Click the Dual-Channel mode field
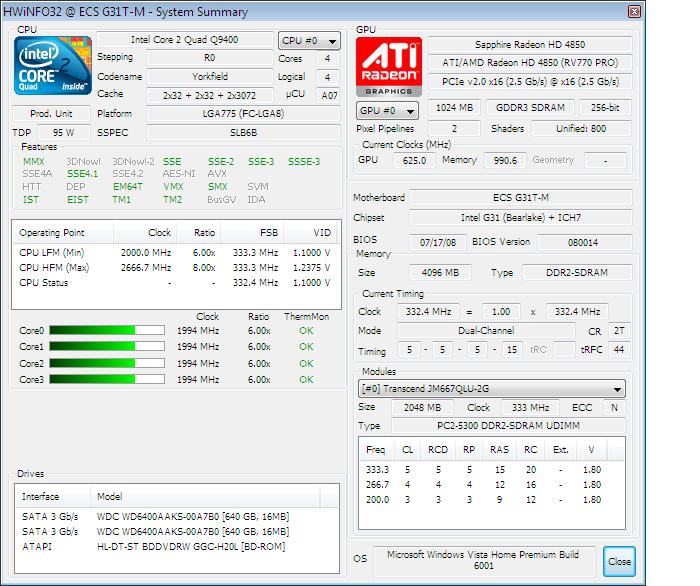 click(x=486, y=331)
